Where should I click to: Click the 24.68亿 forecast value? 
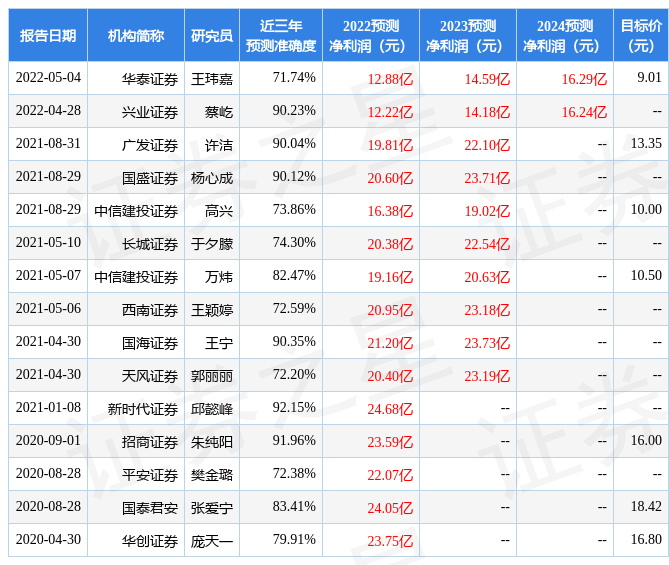pos(390,409)
